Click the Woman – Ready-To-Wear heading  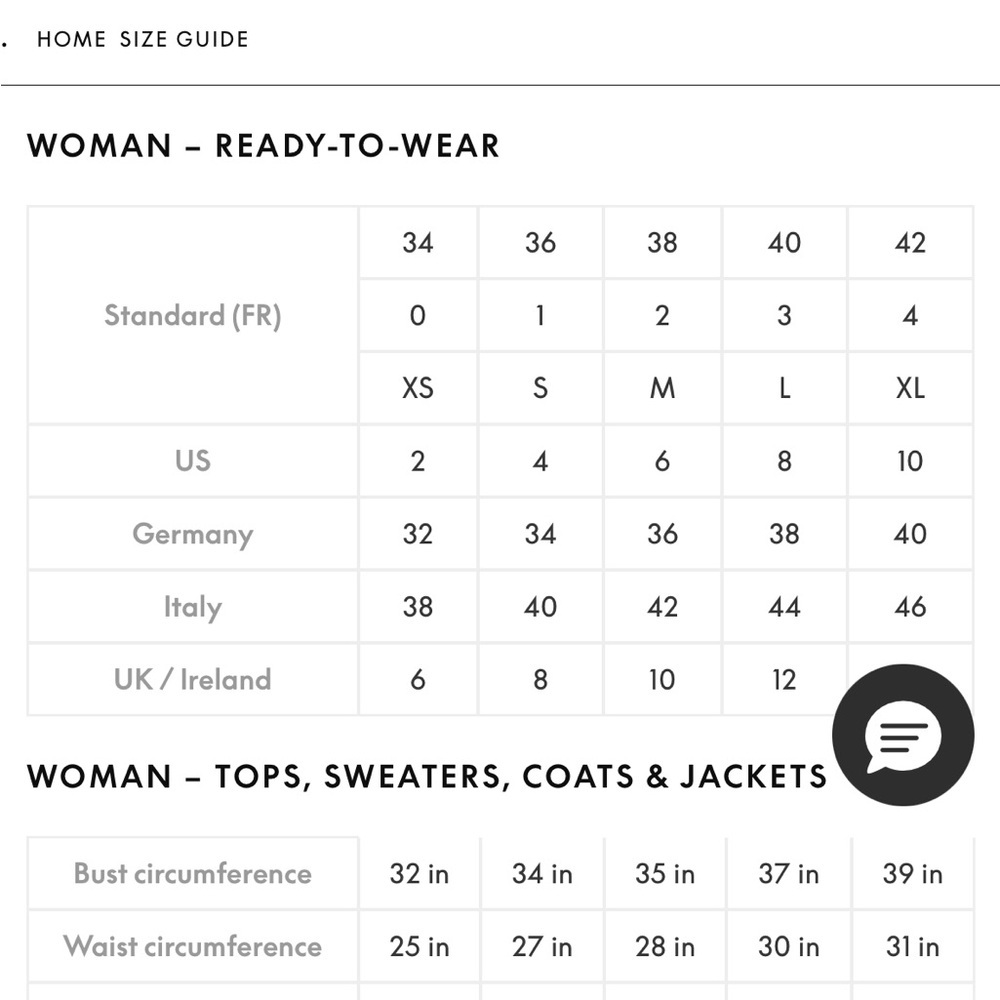click(263, 146)
